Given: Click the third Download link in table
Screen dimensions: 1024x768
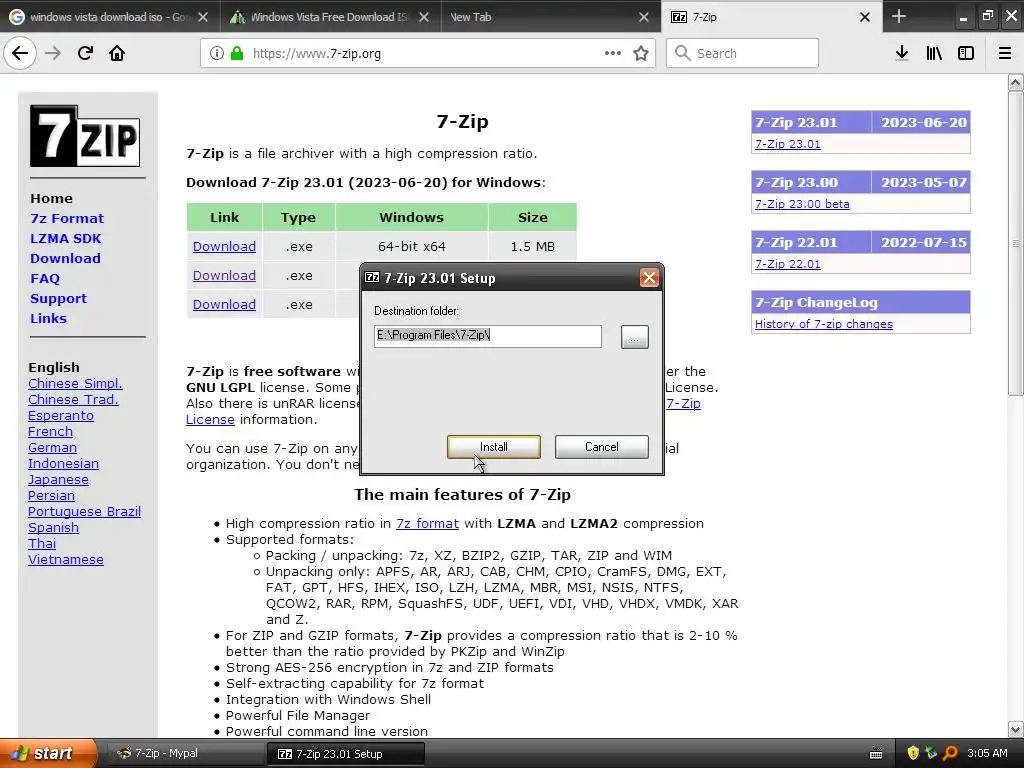Looking at the screenshot, I should (x=224, y=304).
